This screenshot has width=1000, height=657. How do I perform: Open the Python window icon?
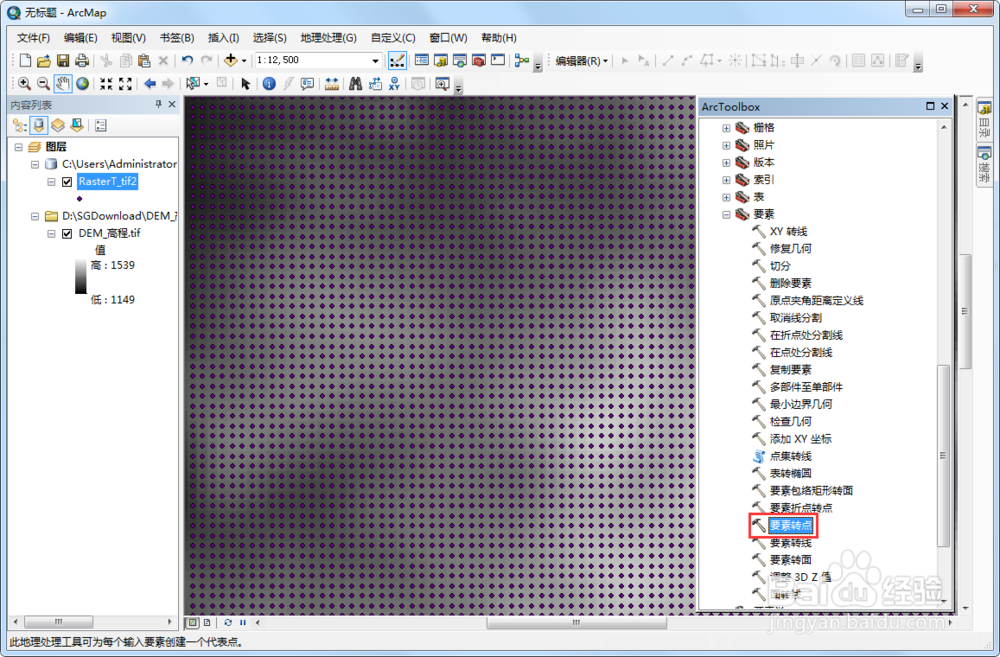(498, 61)
